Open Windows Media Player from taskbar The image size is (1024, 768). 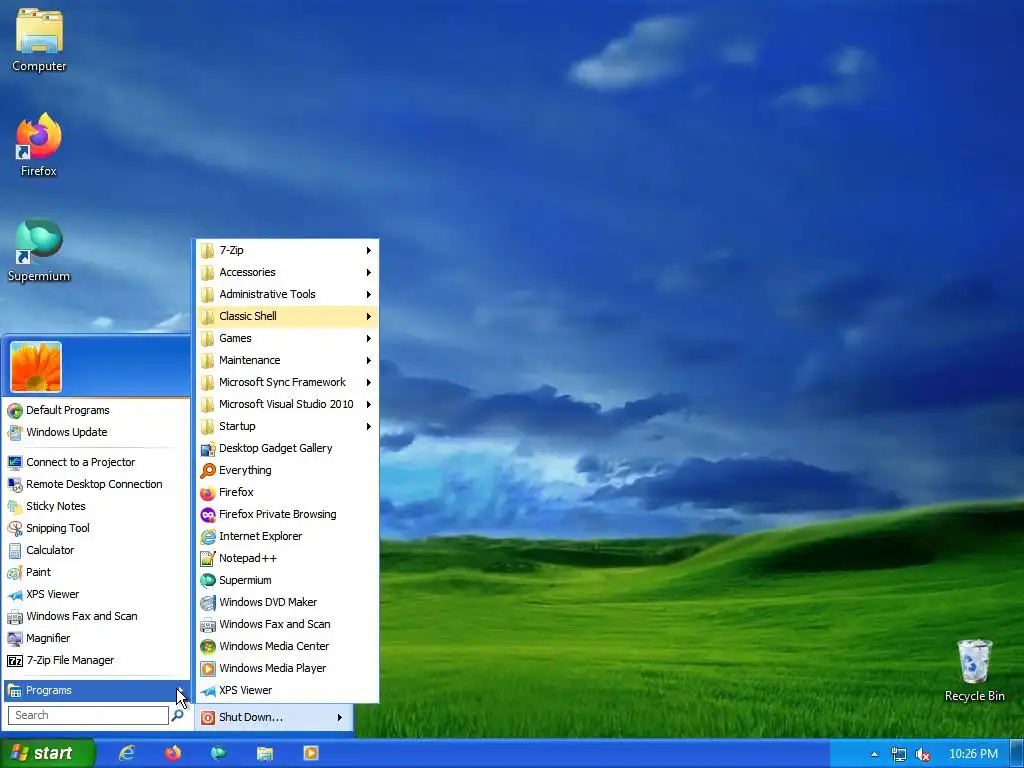(311, 753)
